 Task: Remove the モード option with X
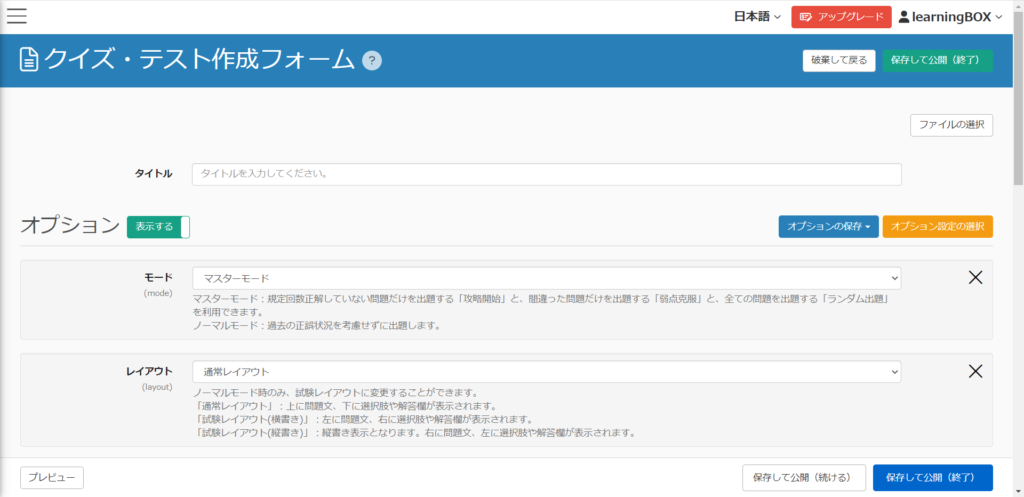975,277
